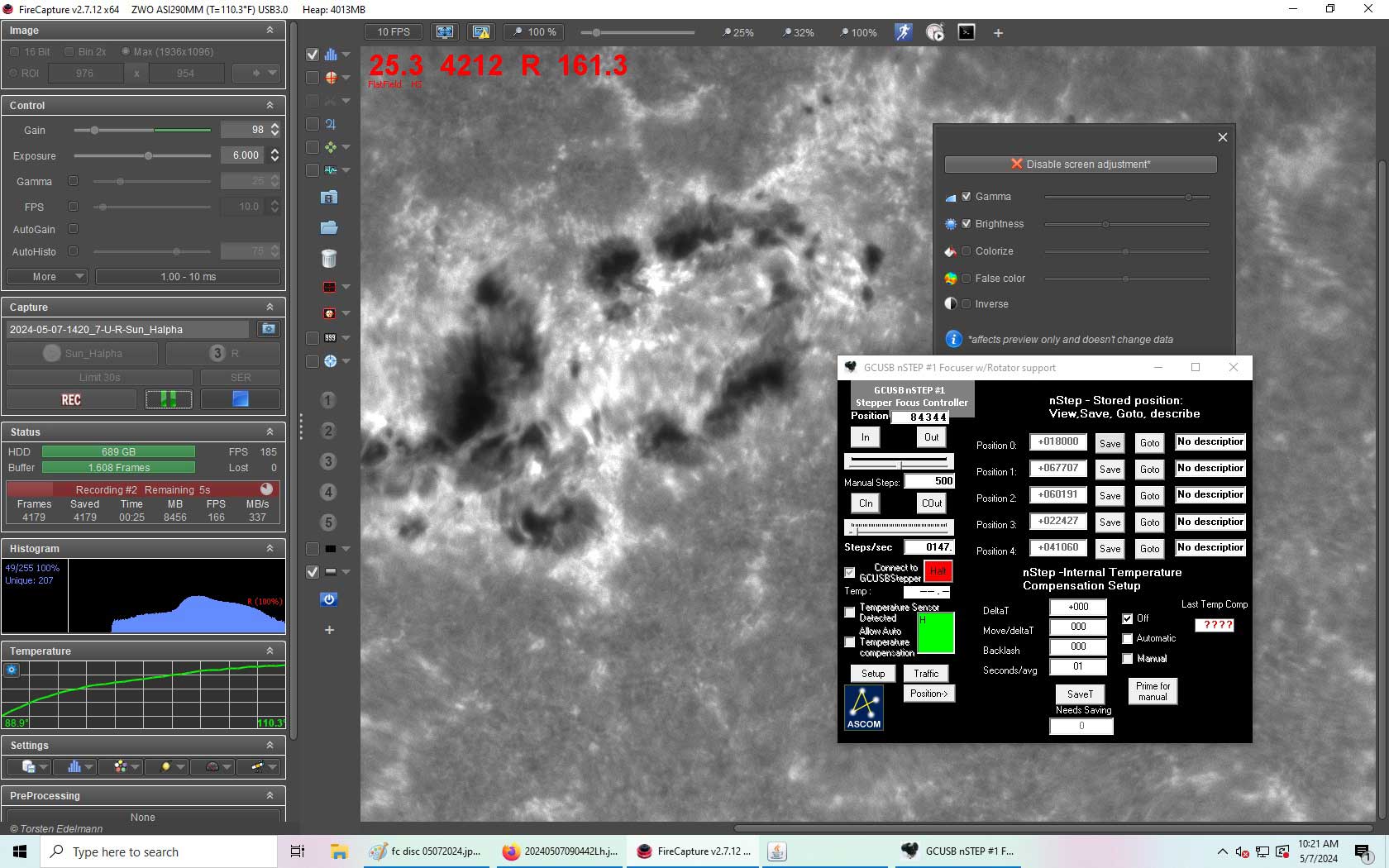
Task: Collapse the Status panel
Action: [270, 432]
